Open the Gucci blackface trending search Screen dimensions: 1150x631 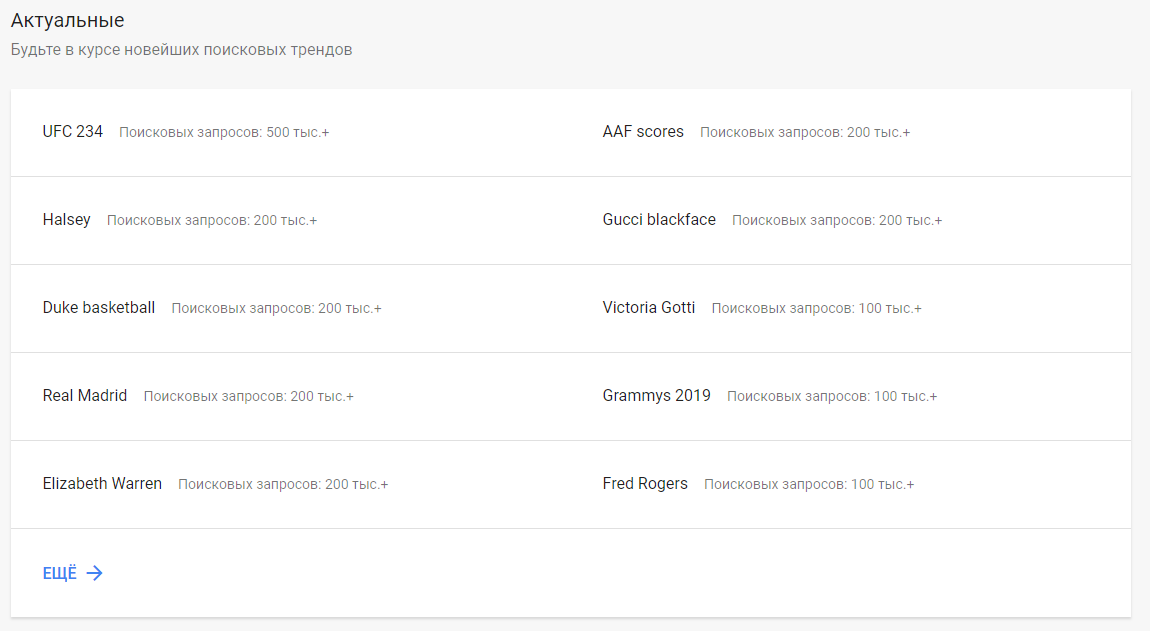(659, 220)
